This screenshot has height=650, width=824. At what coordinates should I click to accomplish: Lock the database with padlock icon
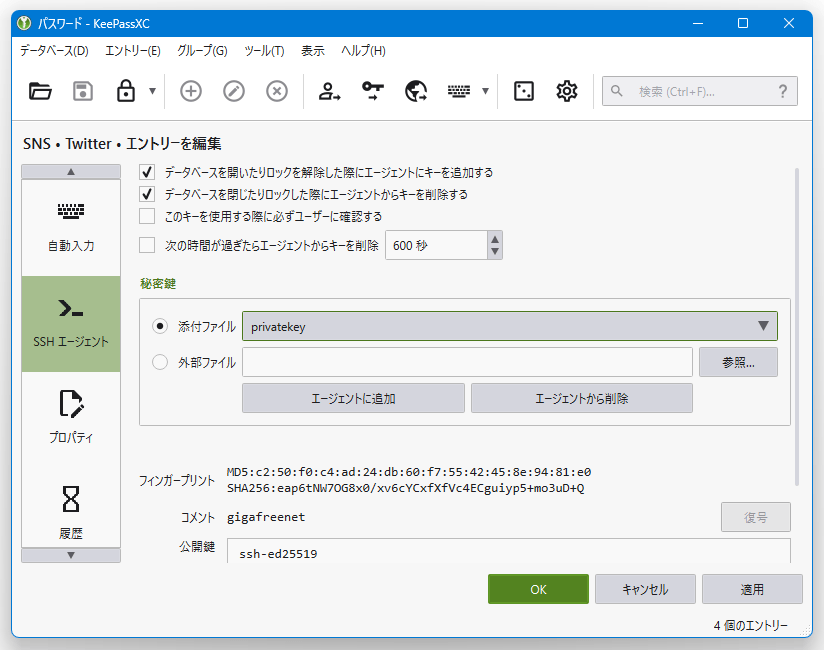point(126,91)
